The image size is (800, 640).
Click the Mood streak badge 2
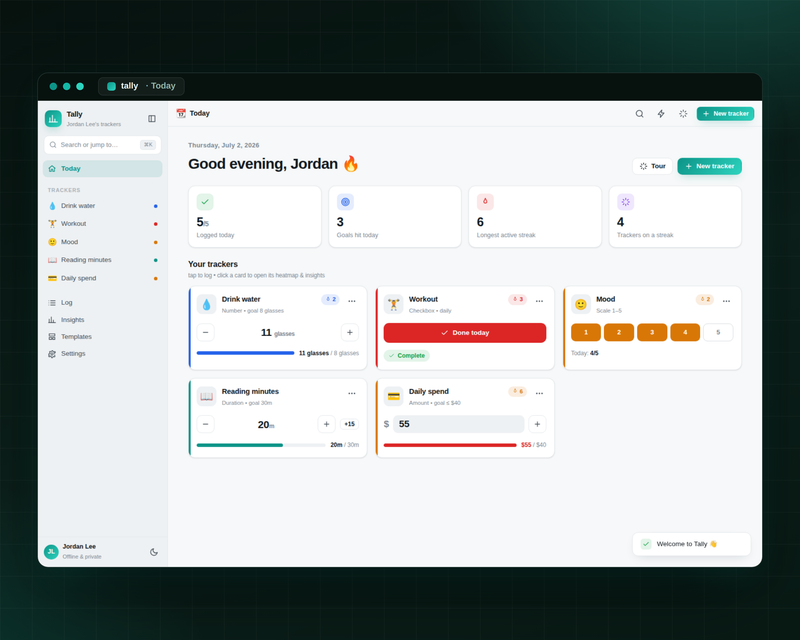[705, 300]
